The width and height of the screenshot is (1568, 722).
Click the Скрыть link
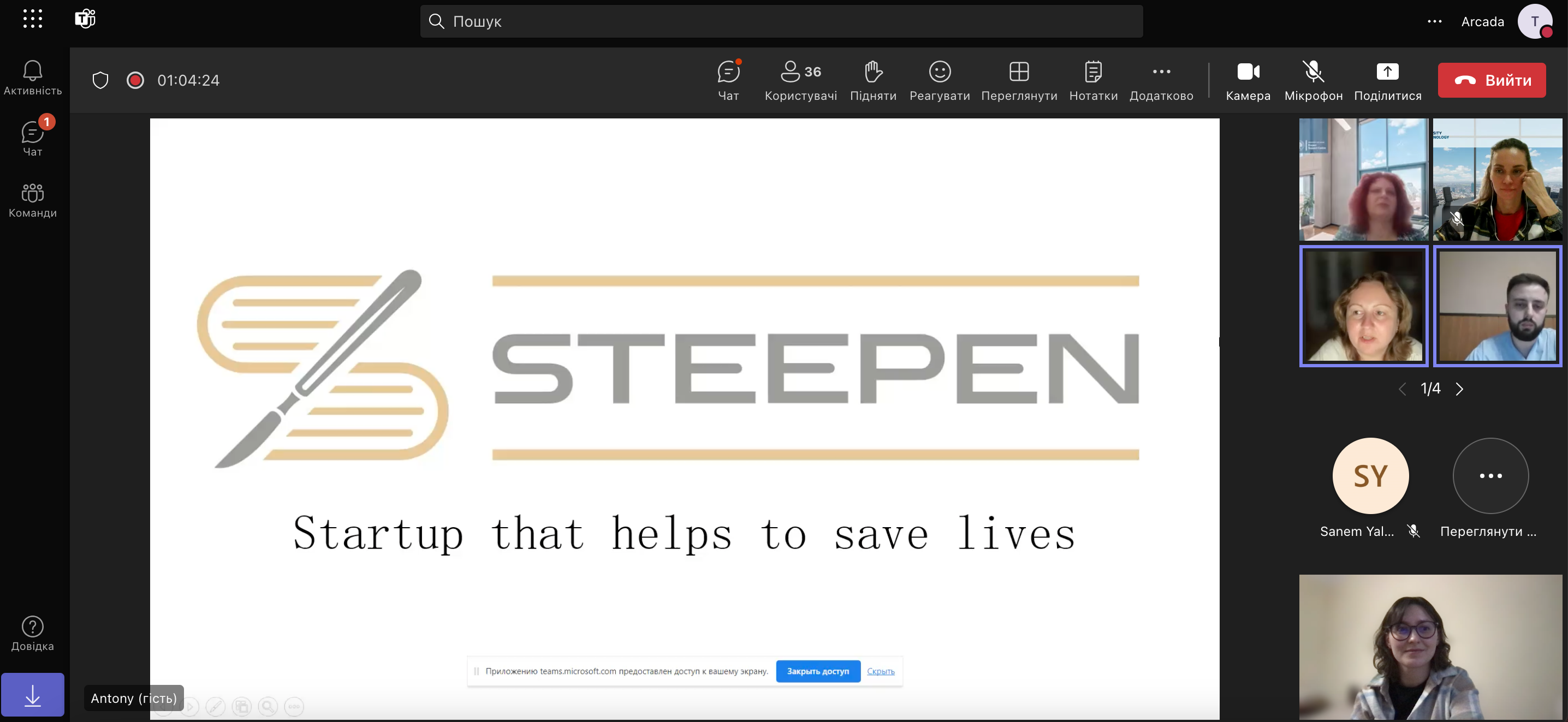(880, 671)
